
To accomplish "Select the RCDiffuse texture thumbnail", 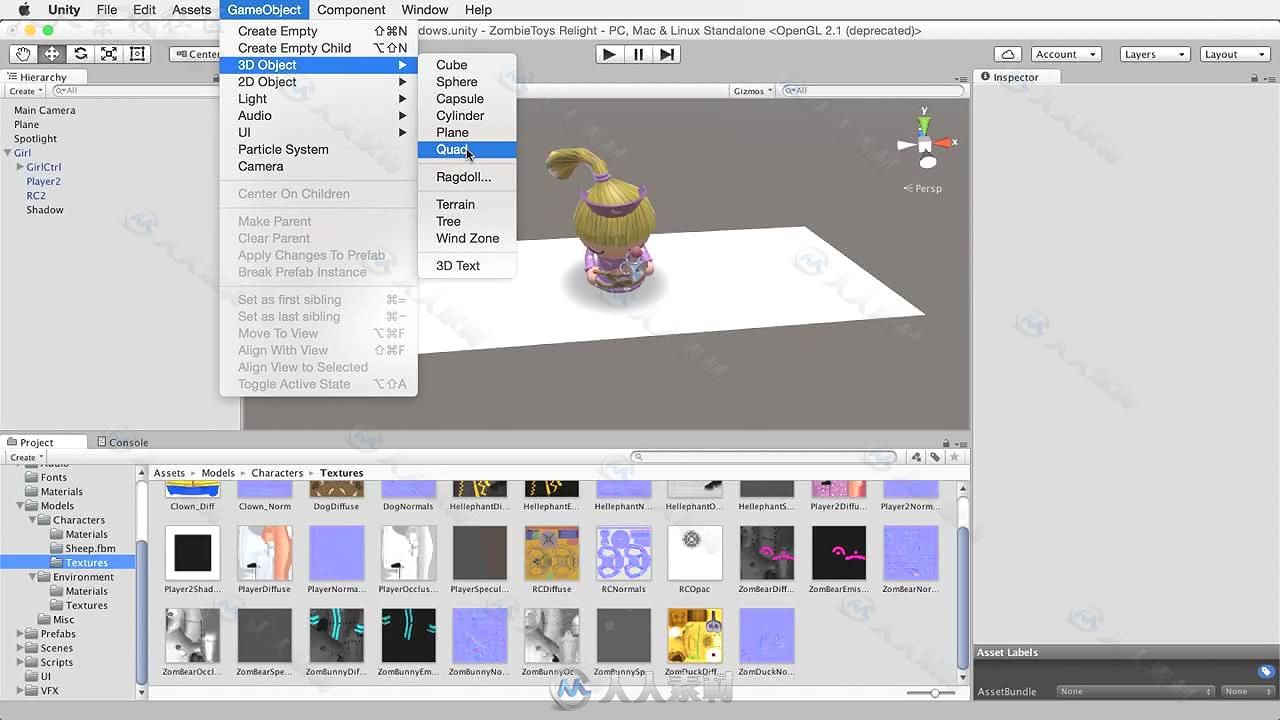I will (x=552, y=553).
